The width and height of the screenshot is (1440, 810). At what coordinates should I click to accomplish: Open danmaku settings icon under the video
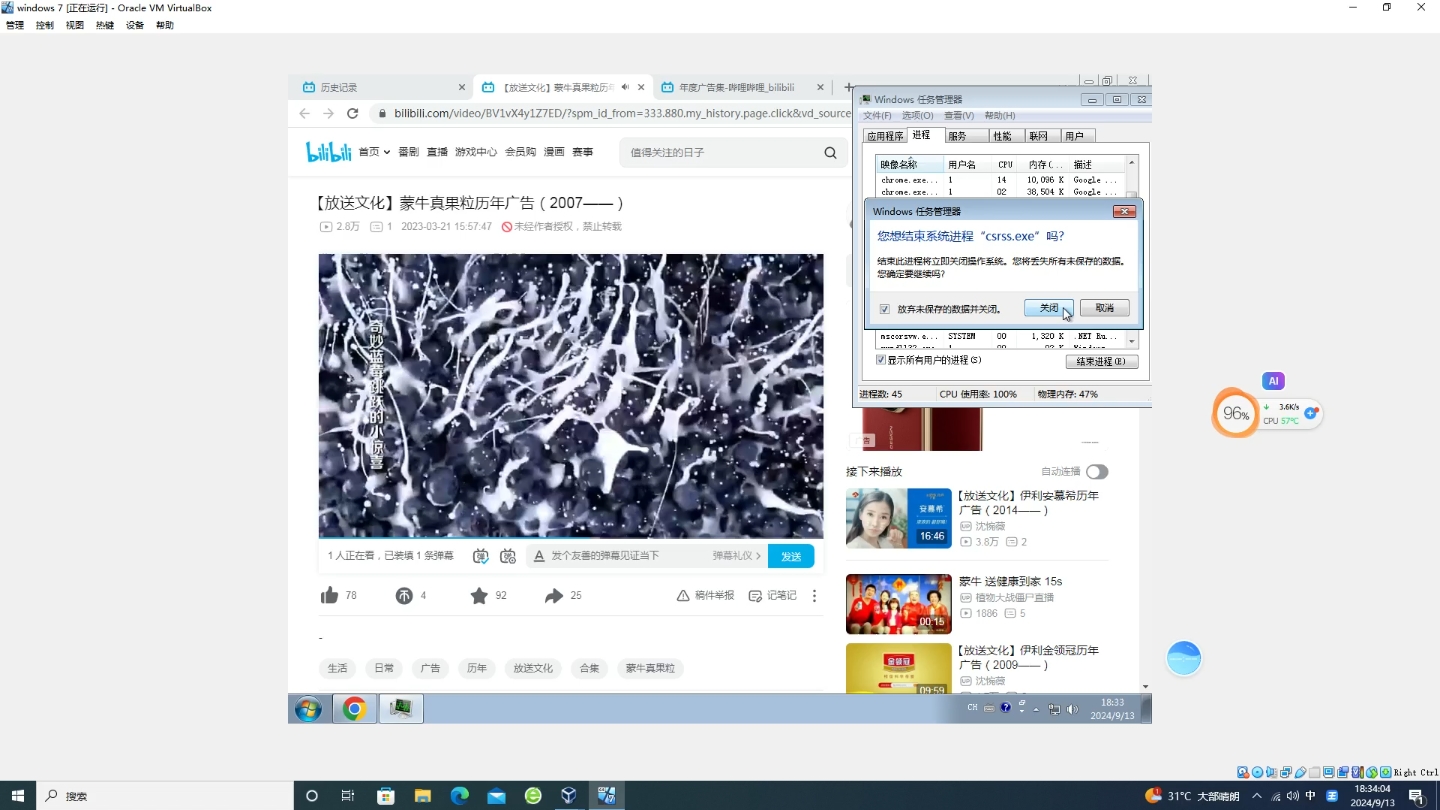point(508,556)
